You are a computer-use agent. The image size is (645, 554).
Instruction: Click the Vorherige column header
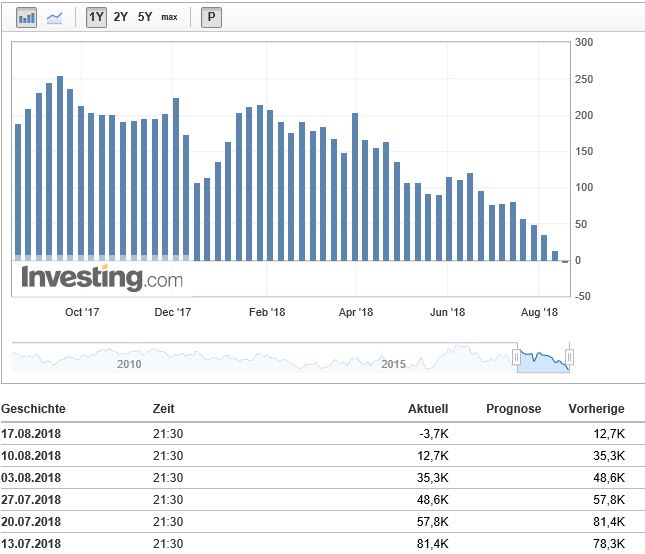tap(597, 409)
